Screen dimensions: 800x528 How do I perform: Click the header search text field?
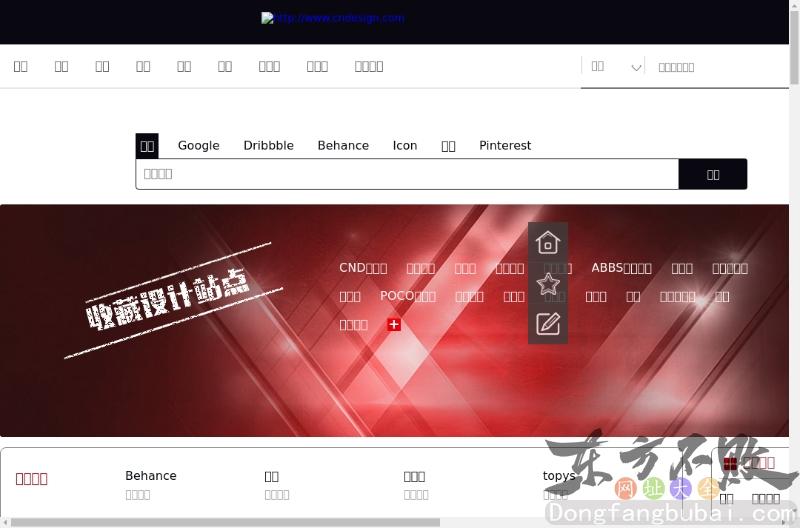720,67
